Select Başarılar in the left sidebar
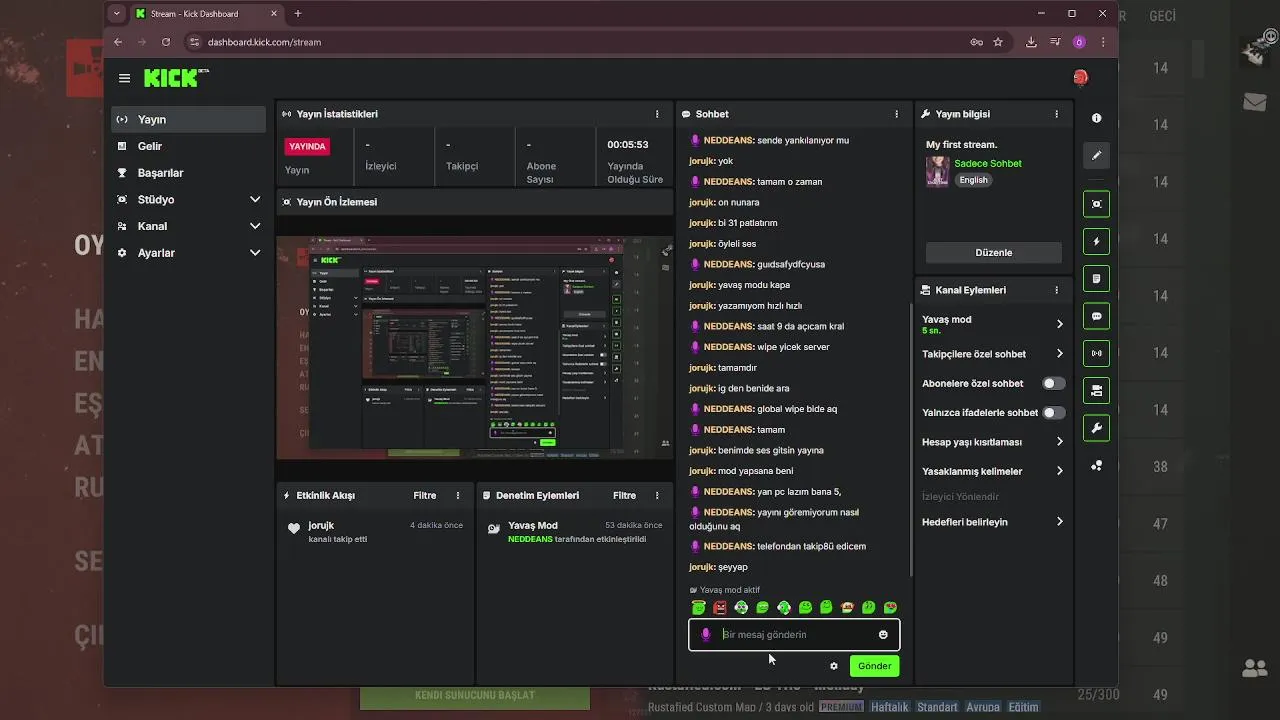 (188, 173)
